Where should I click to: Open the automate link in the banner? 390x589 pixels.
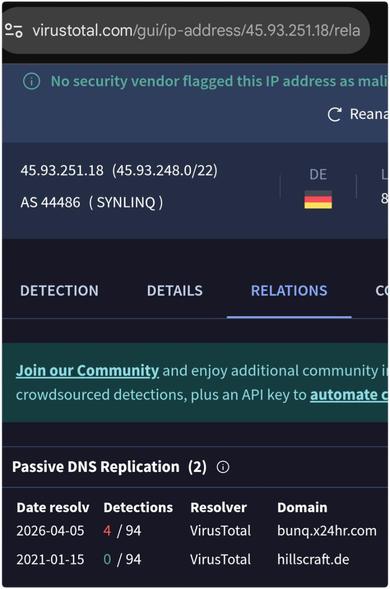point(349,394)
